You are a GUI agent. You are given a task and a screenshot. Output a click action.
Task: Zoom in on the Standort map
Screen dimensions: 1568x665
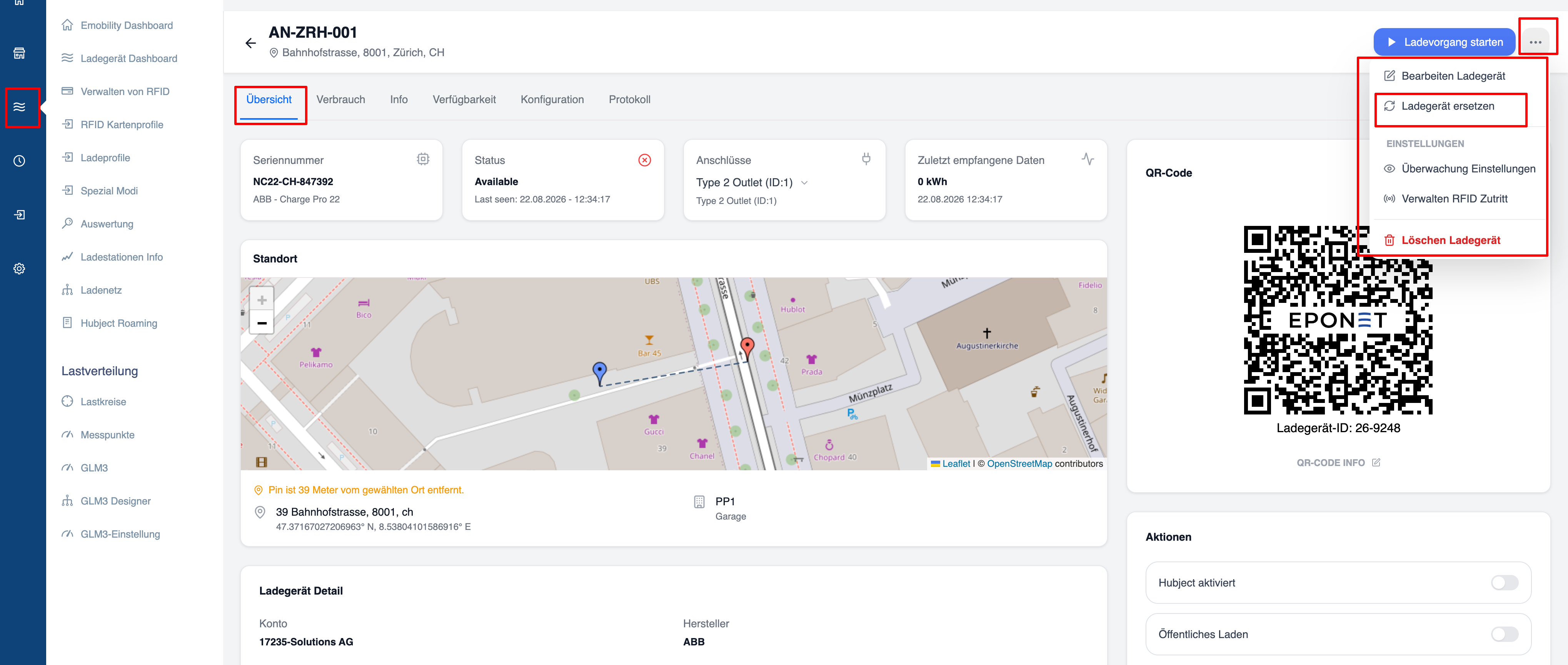point(262,300)
